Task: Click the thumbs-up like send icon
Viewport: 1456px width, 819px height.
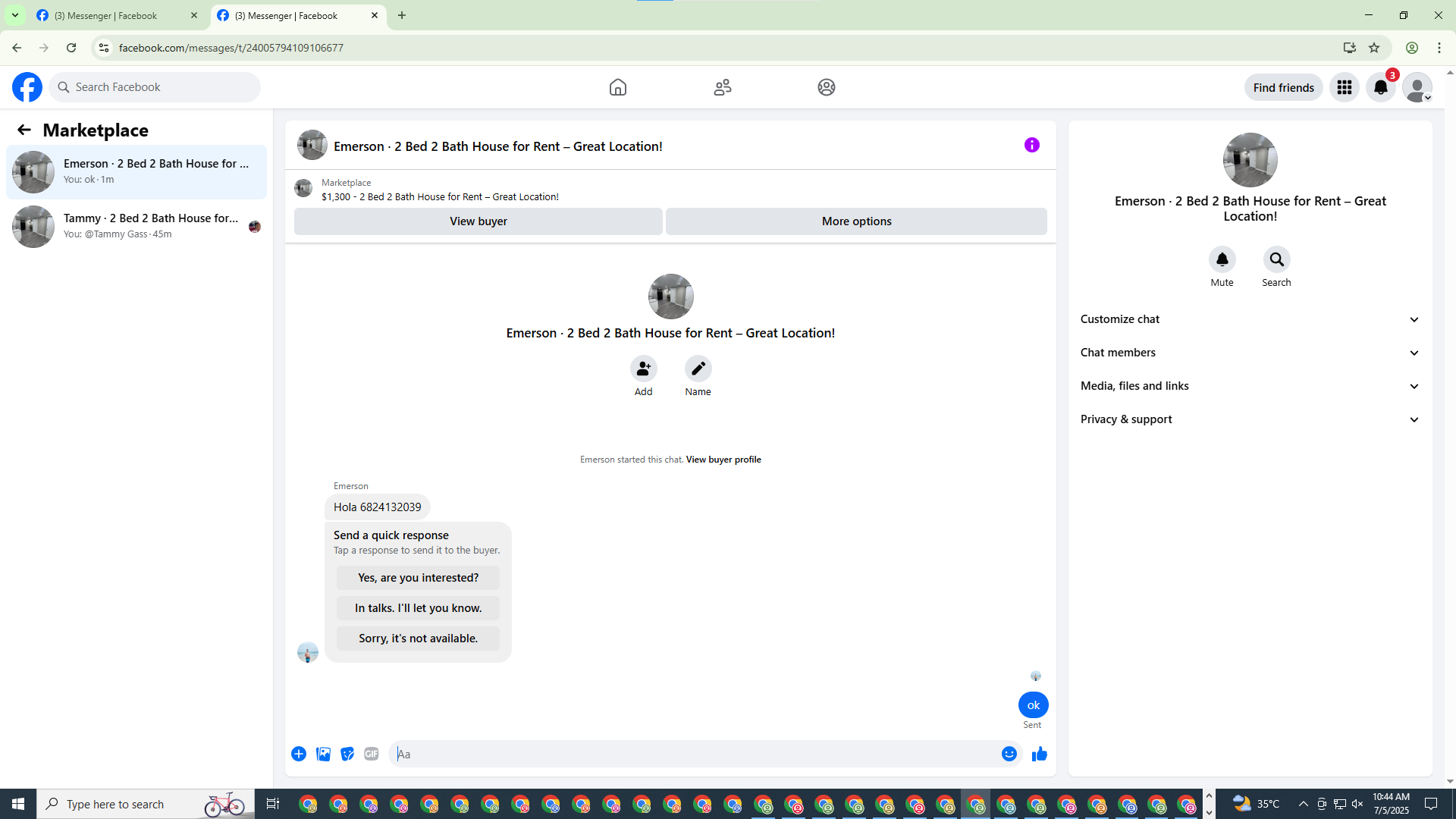Action: tap(1039, 754)
